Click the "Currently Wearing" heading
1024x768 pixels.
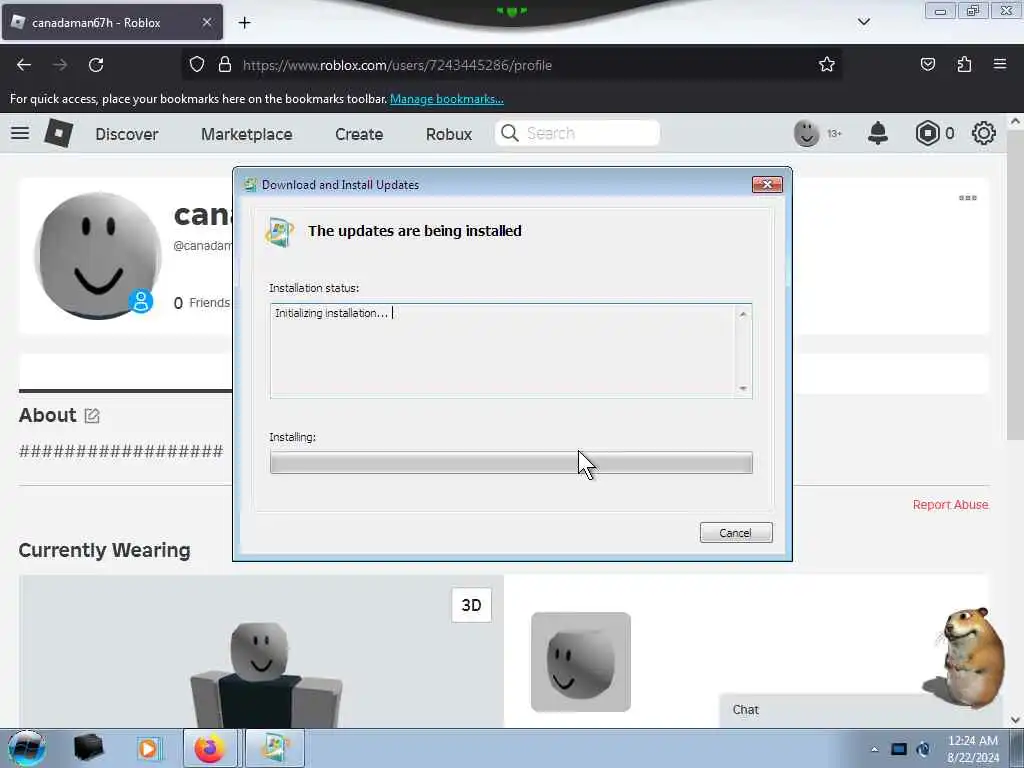pos(104,550)
